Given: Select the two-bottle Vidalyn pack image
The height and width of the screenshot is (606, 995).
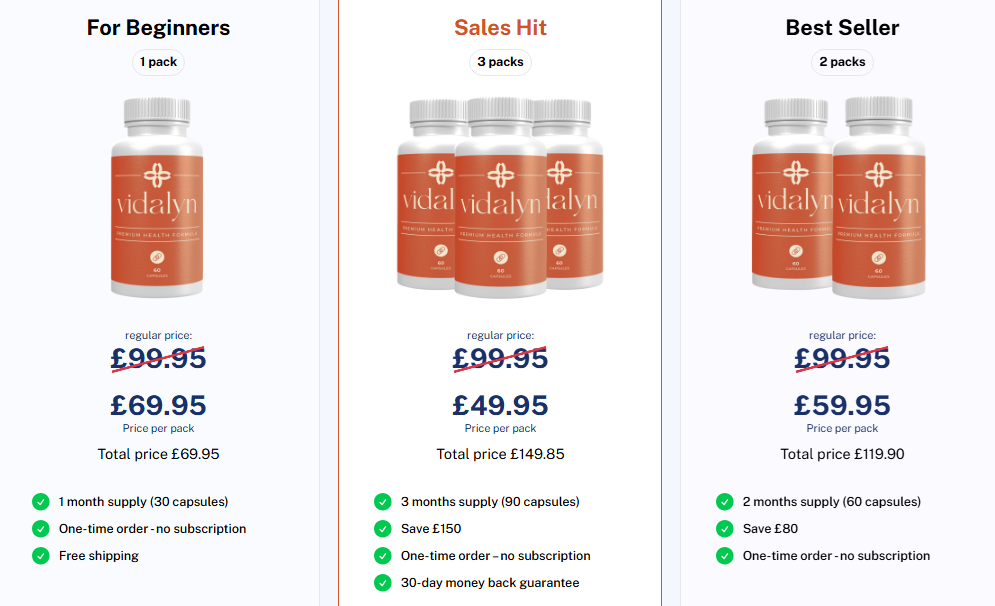Looking at the screenshot, I should [842, 198].
